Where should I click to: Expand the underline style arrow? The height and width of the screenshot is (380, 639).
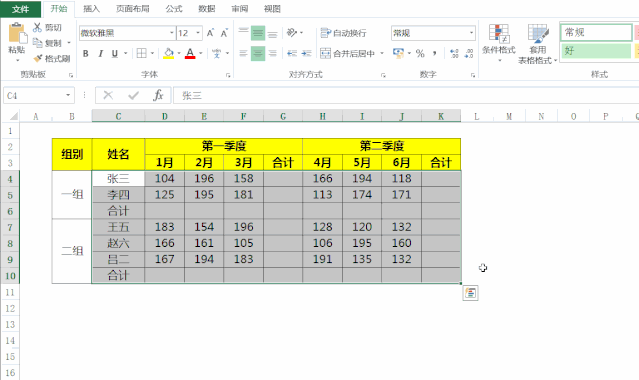(x=126, y=53)
